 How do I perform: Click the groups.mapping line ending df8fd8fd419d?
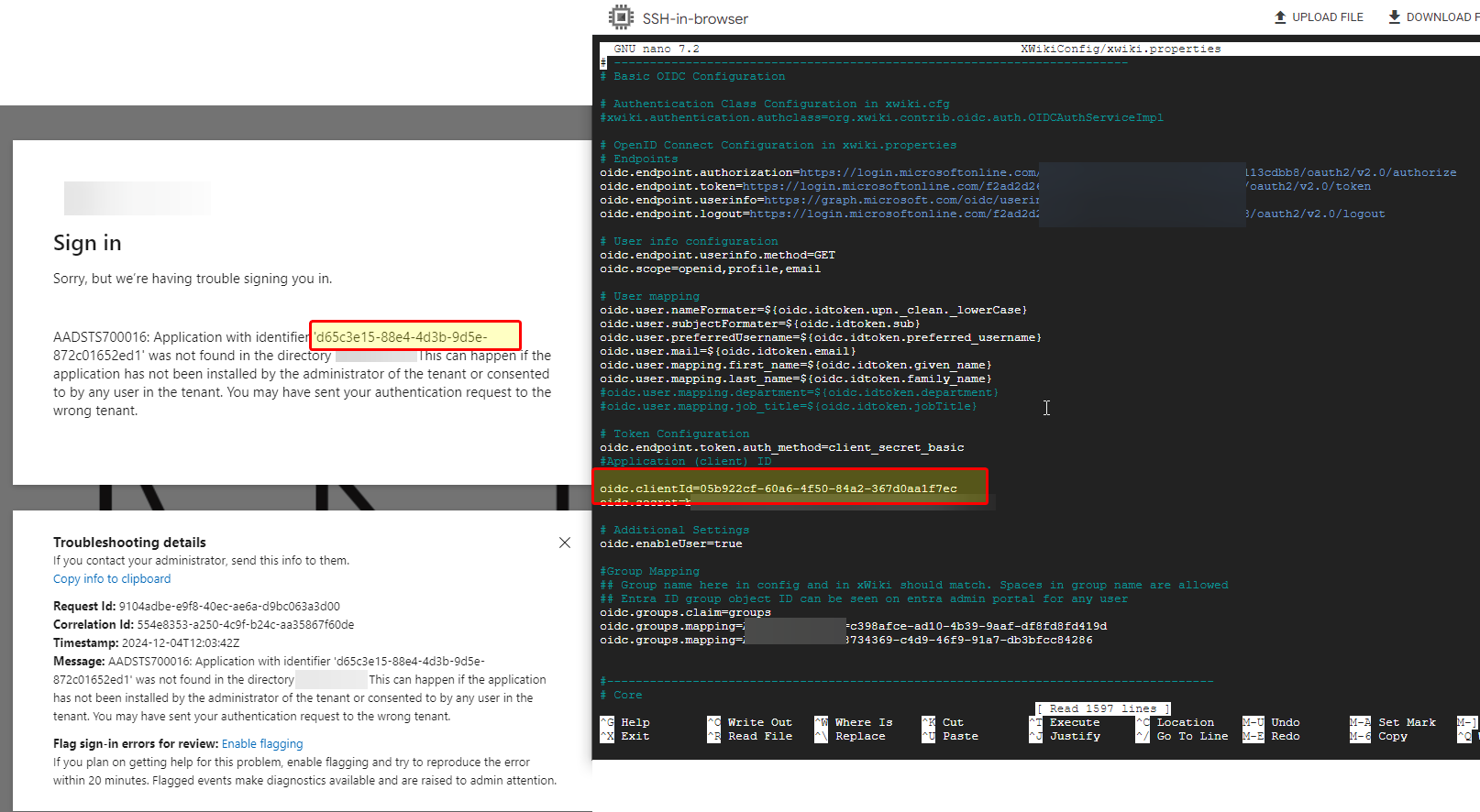coord(854,626)
